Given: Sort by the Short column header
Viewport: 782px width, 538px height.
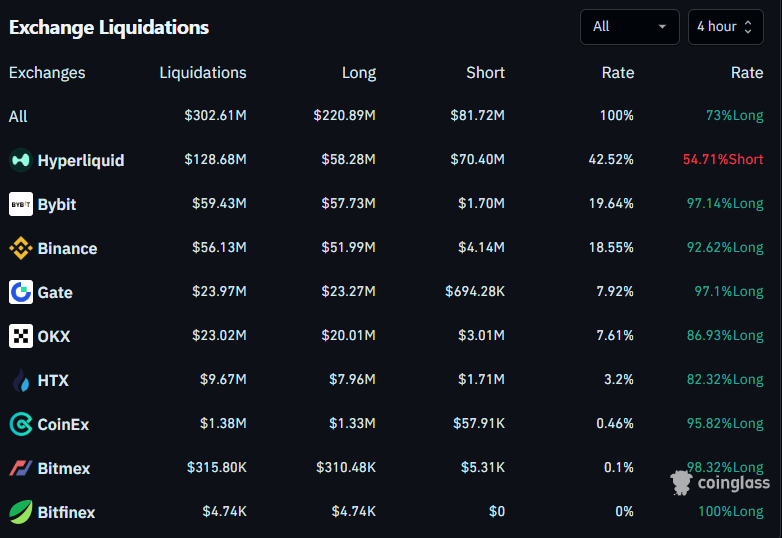Looking at the screenshot, I should pyautogui.click(x=485, y=72).
